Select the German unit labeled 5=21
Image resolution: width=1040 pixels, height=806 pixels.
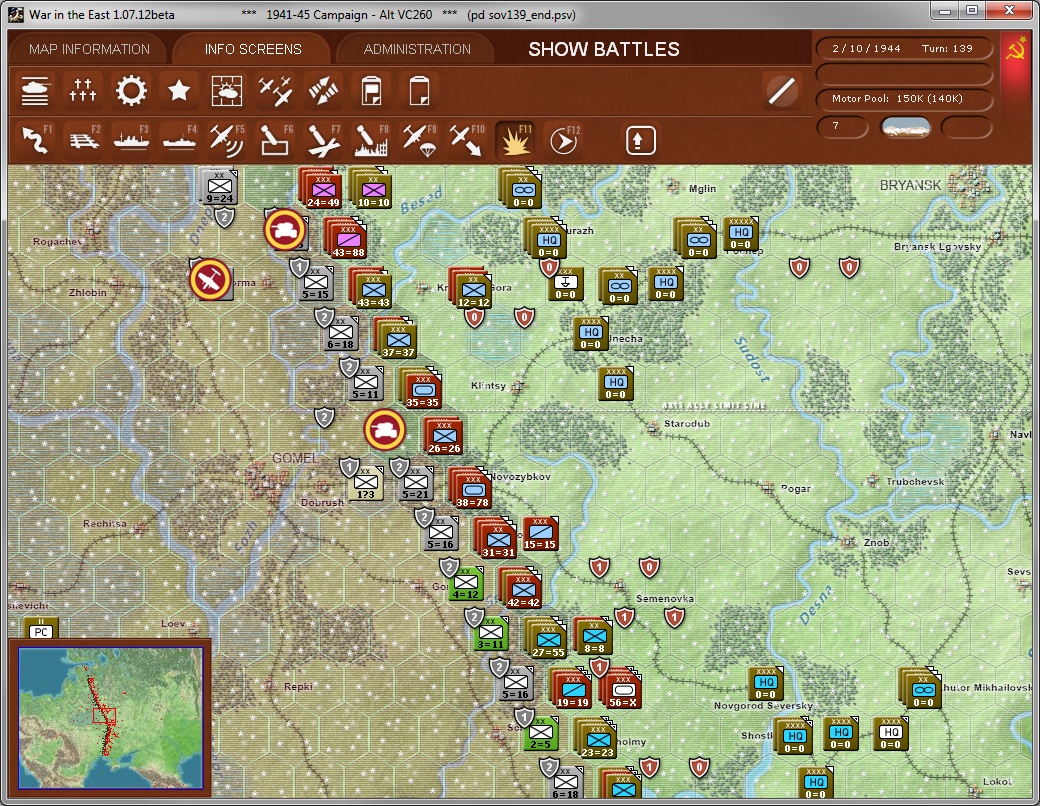(x=416, y=482)
